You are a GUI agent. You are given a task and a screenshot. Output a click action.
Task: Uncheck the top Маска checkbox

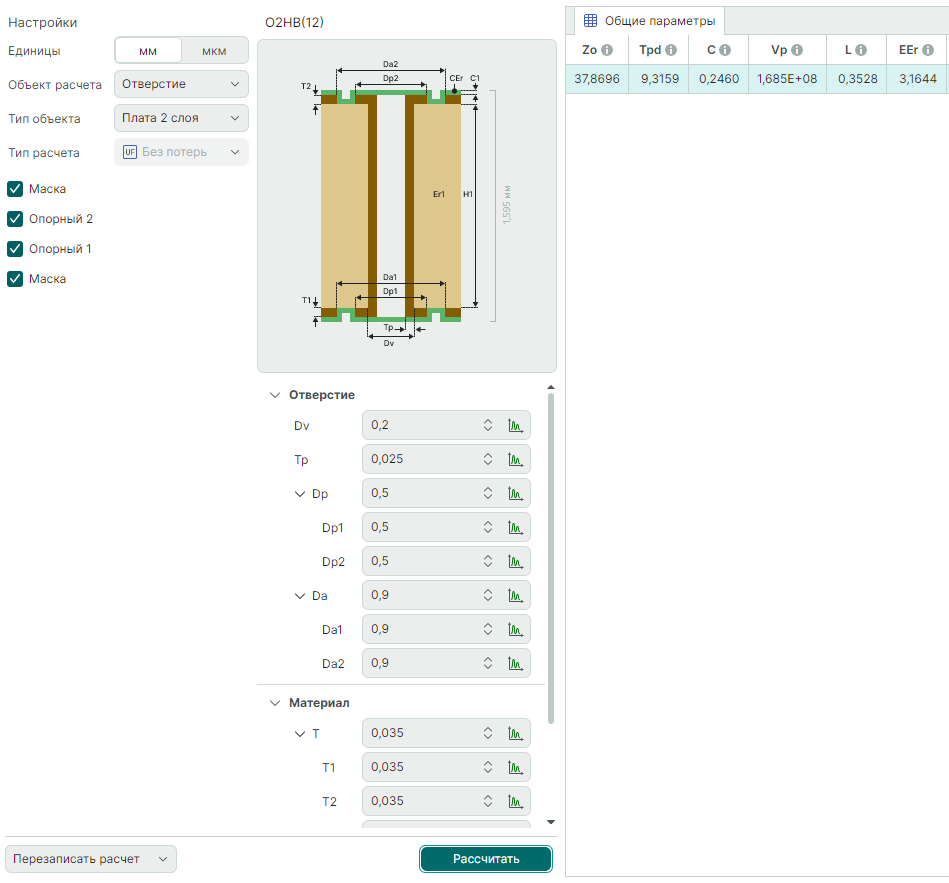coord(15,189)
